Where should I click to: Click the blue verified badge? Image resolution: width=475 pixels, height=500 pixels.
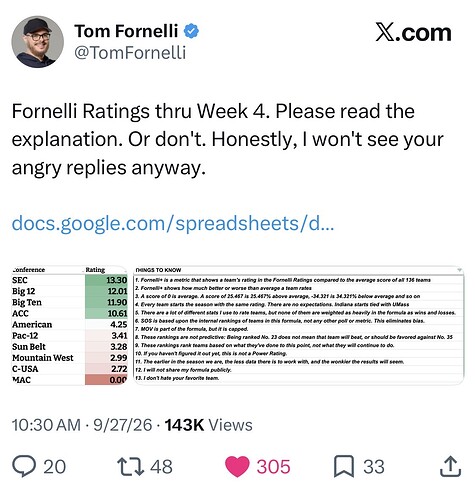click(191, 31)
